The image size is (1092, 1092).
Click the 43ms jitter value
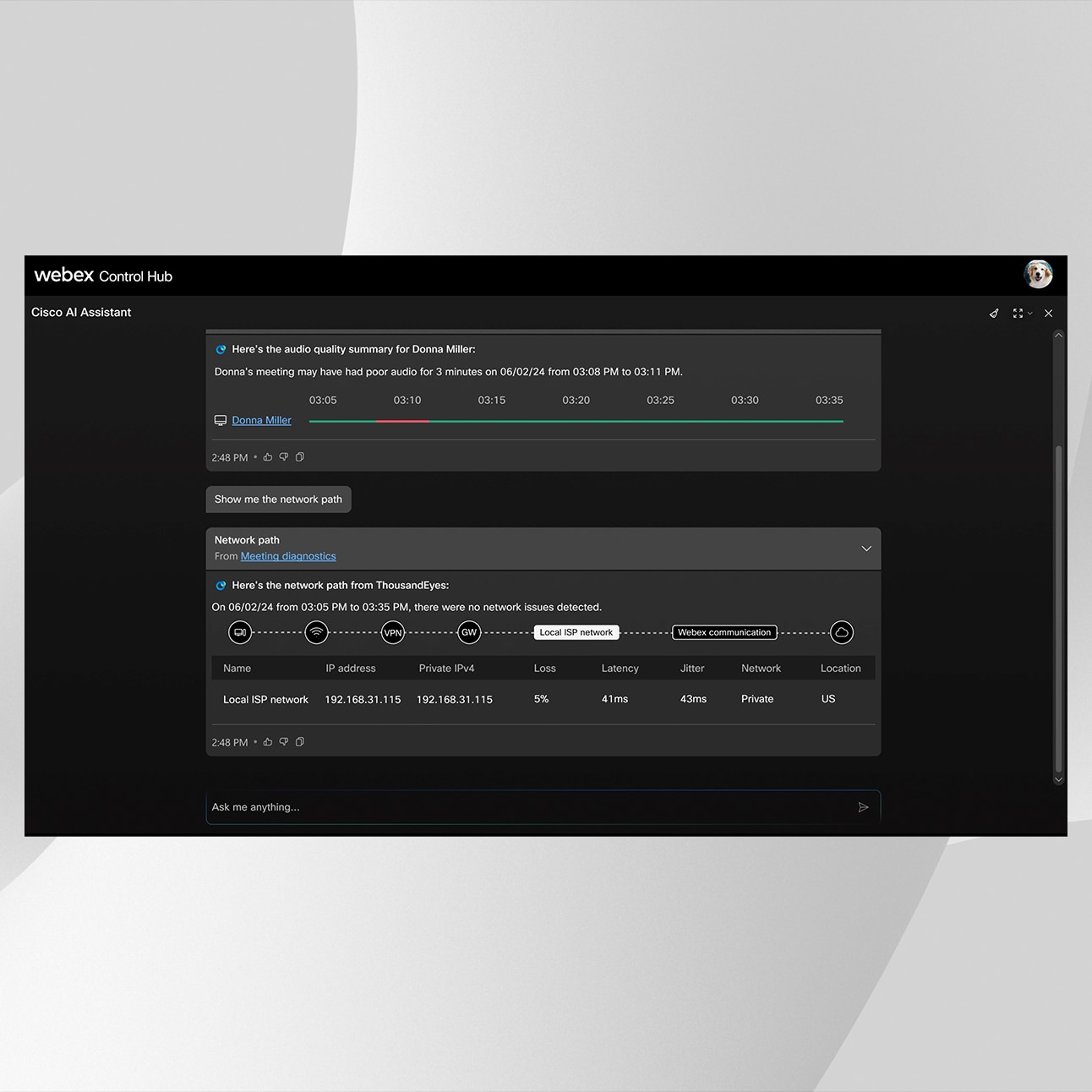click(x=693, y=699)
